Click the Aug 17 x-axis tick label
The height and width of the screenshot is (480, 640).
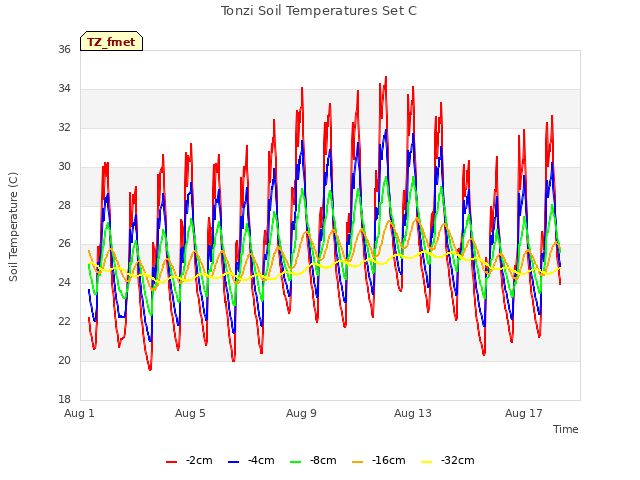coord(523,413)
